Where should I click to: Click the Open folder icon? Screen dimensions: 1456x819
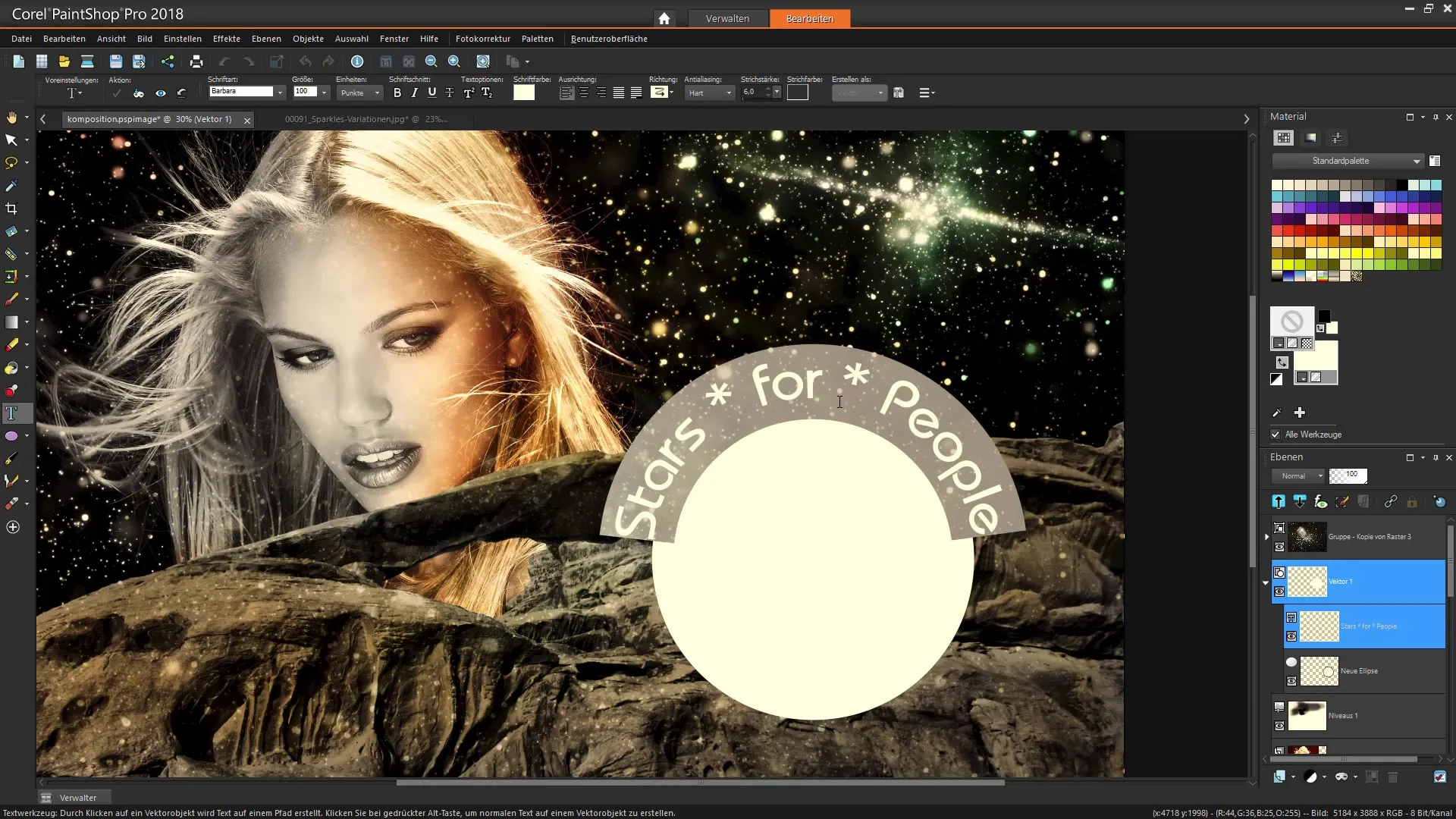coord(64,61)
